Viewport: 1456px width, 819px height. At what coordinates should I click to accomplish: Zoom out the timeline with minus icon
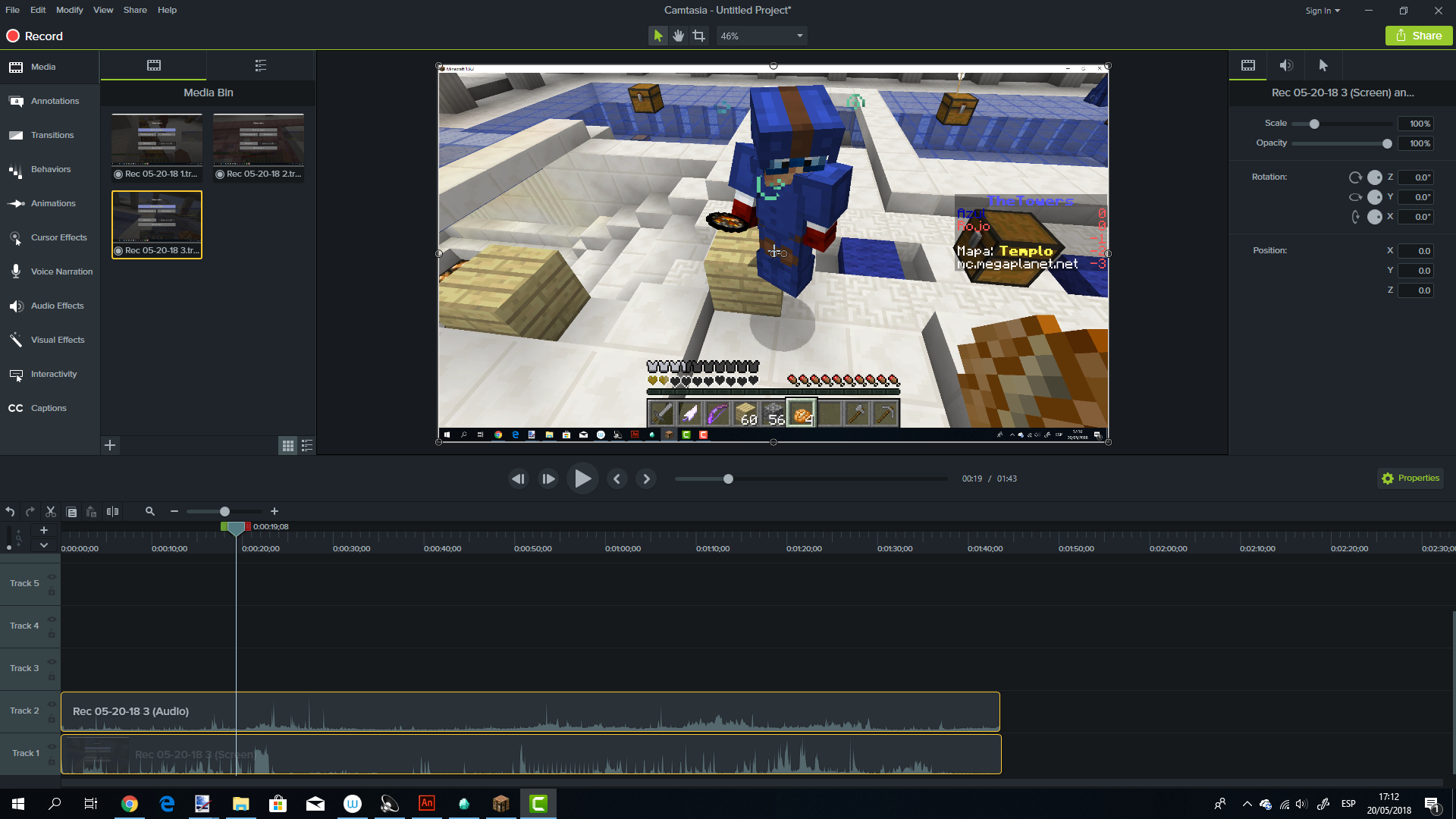tap(174, 512)
